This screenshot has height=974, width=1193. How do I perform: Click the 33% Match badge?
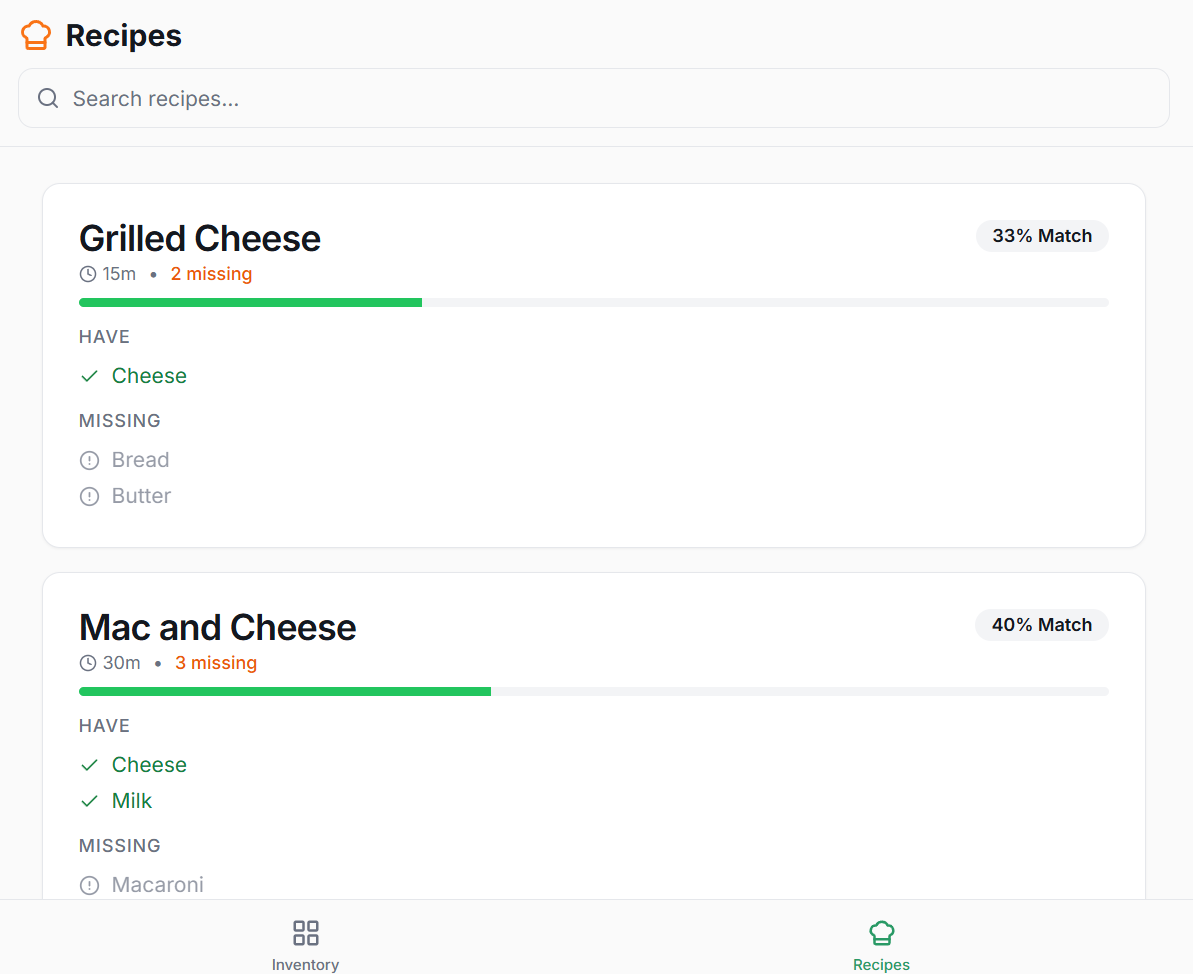tap(1042, 236)
